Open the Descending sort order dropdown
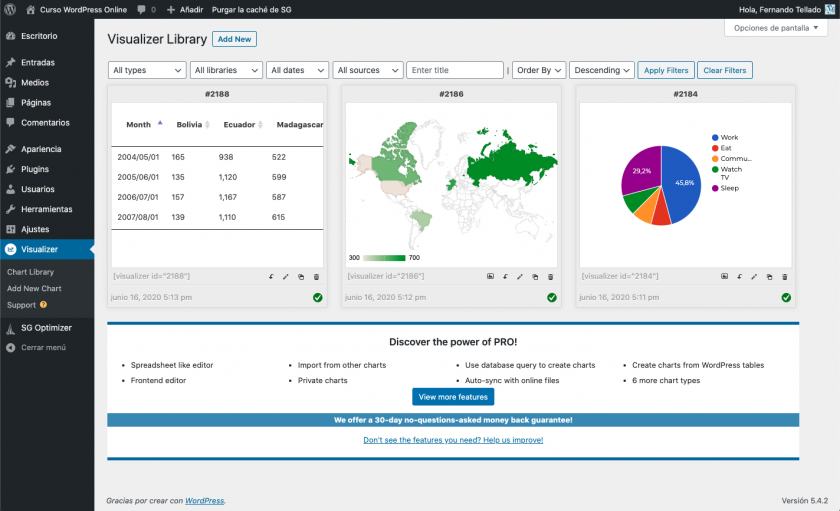Image resolution: width=840 pixels, height=511 pixels. click(x=602, y=70)
